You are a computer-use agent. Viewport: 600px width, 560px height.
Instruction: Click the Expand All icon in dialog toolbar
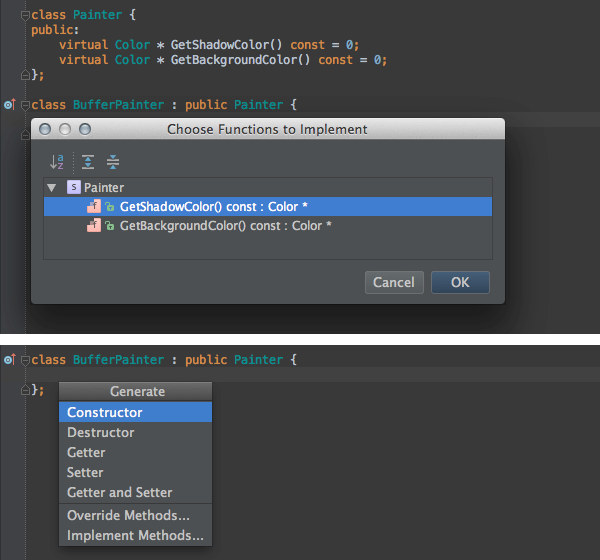88,162
